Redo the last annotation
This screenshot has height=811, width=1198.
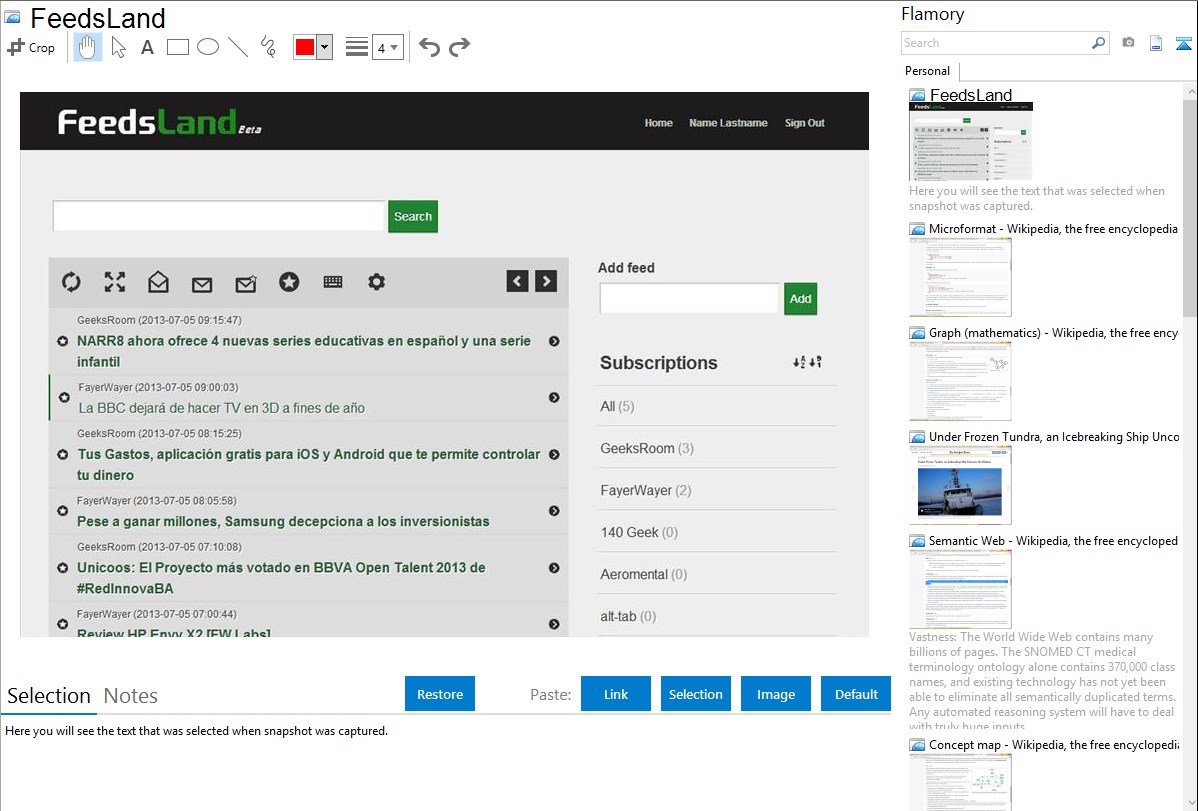pyautogui.click(x=459, y=47)
